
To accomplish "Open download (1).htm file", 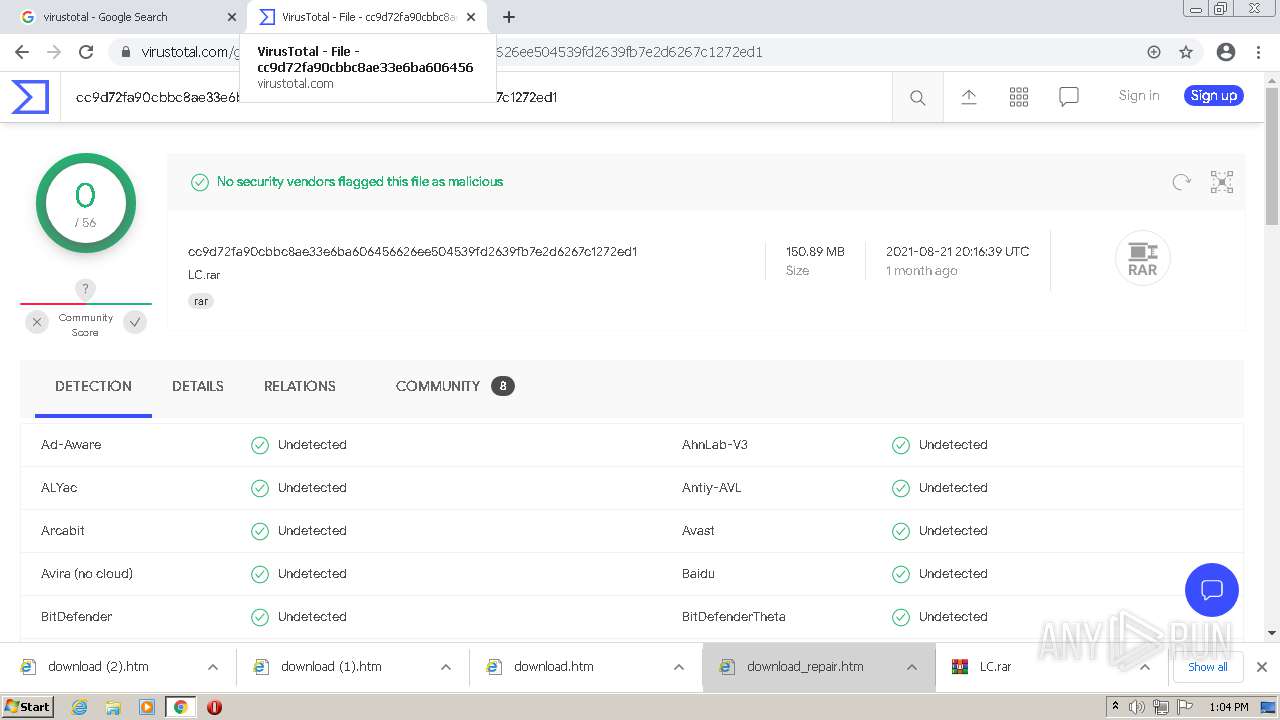I will tap(331, 667).
